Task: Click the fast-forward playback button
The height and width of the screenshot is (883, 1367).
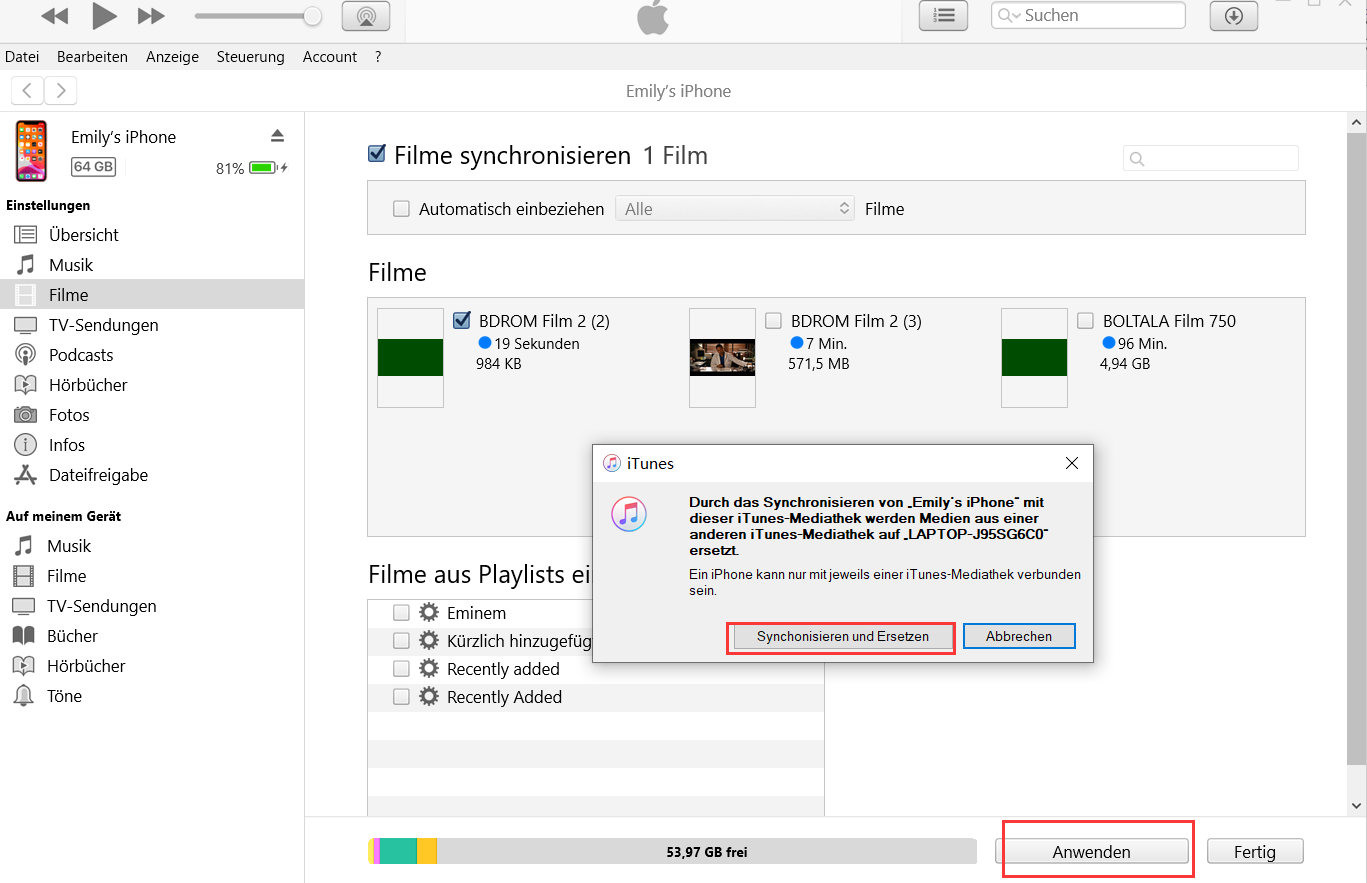Action: [151, 16]
